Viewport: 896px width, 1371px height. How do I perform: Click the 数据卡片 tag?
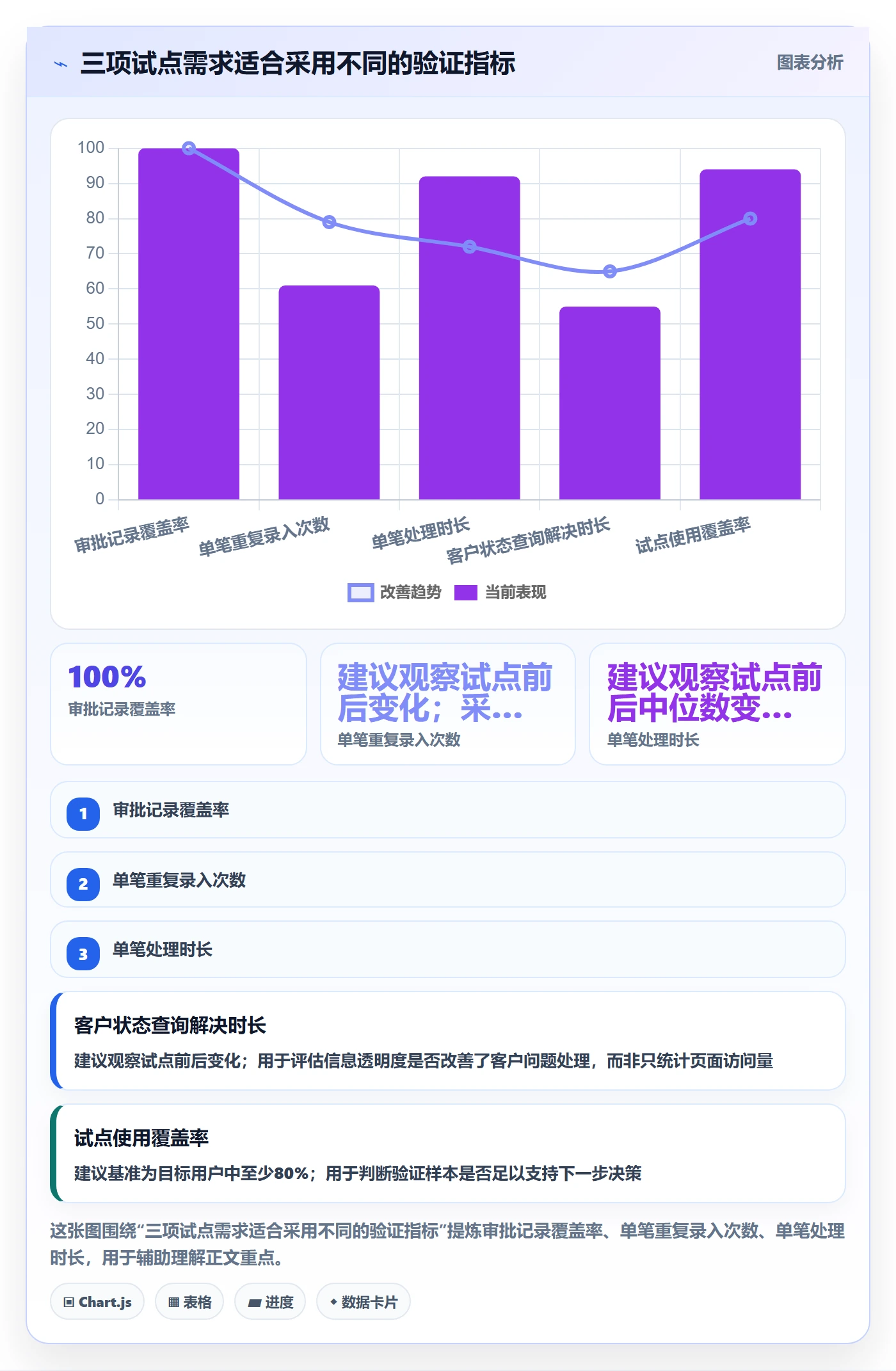click(364, 1302)
